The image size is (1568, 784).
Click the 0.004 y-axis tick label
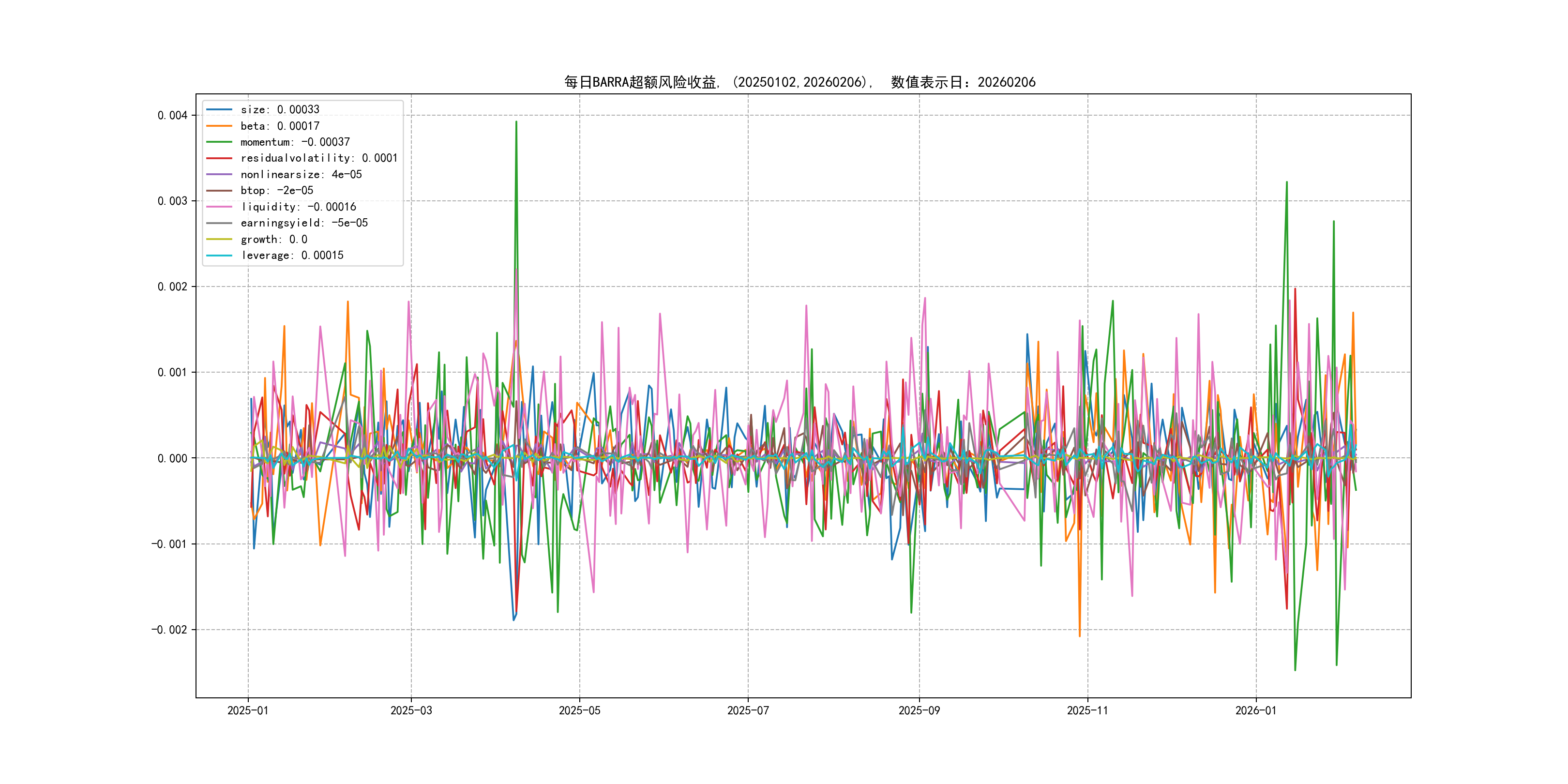172,116
